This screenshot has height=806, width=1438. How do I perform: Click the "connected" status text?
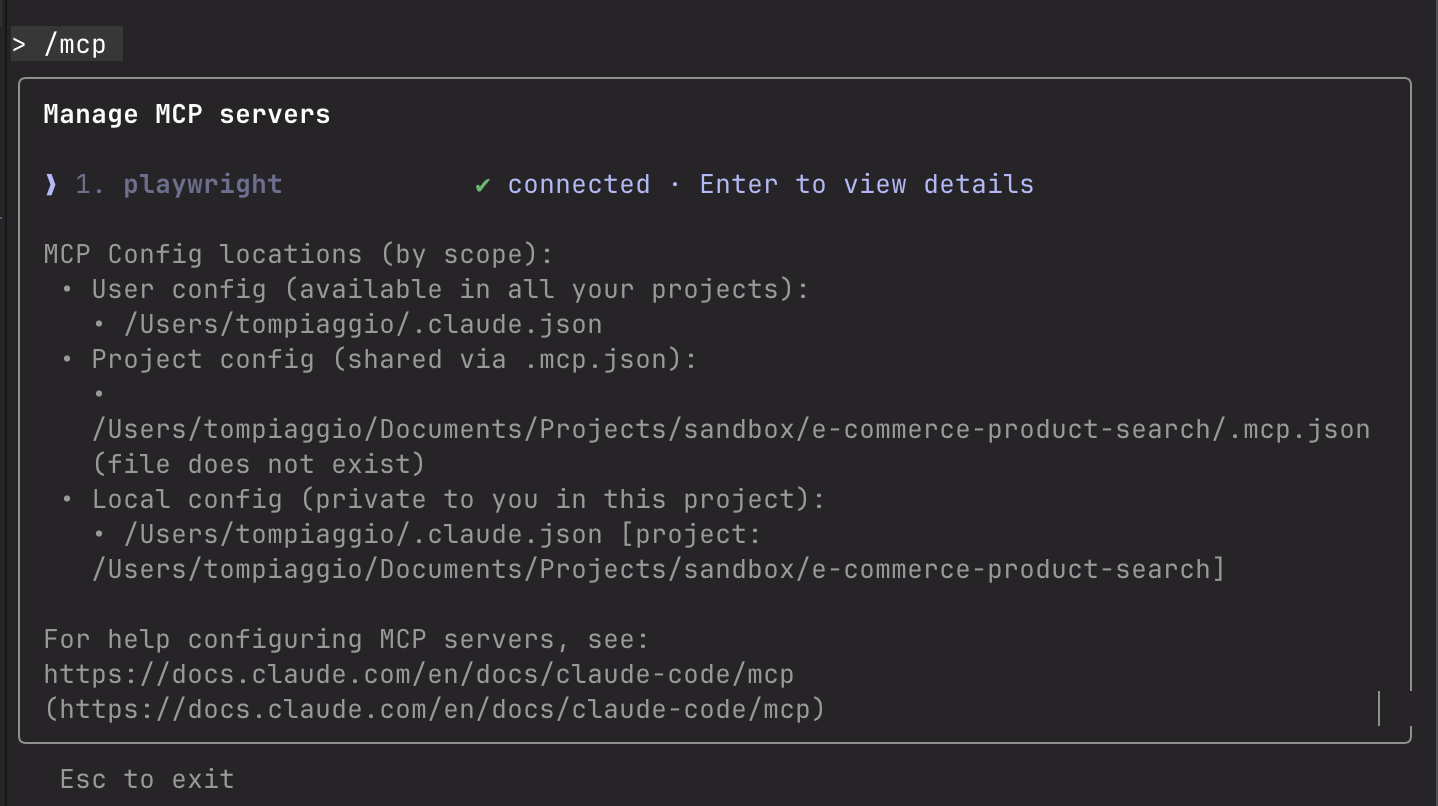(578, 185)
